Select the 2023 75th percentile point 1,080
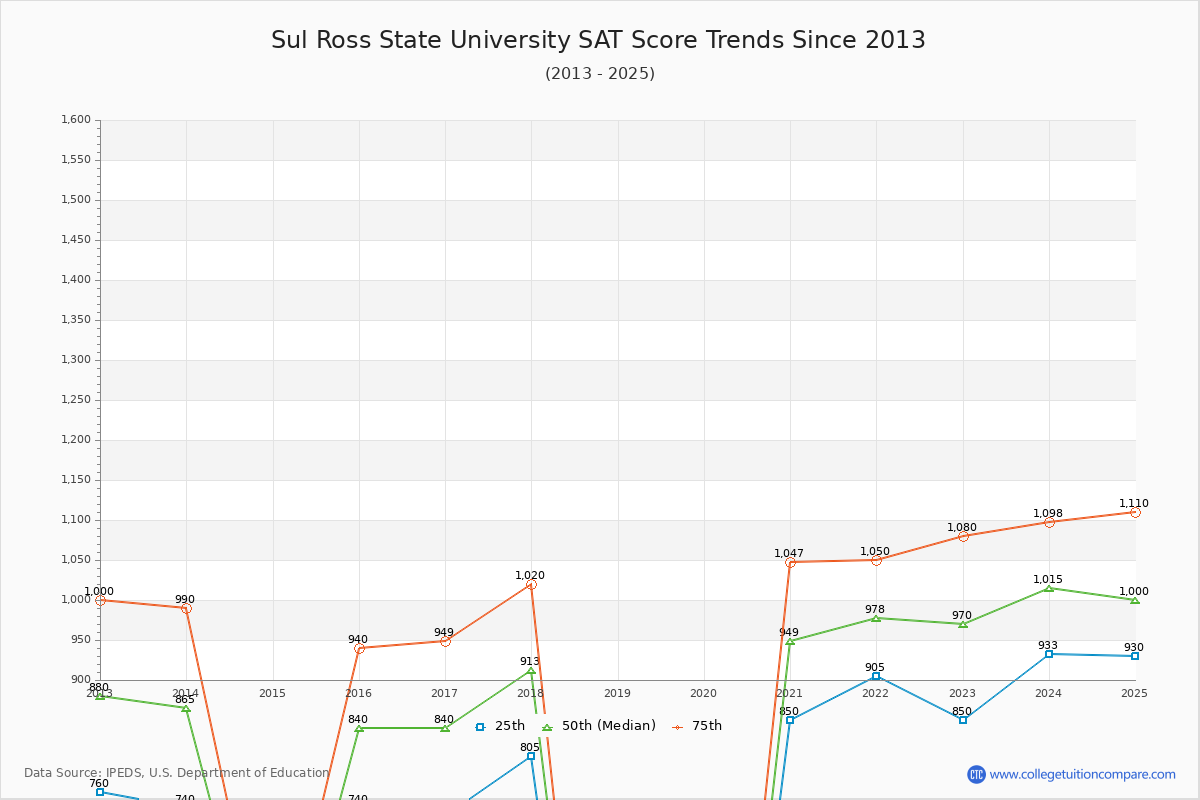Screen dimensions: 1200x800 click(x=963, y=536)
